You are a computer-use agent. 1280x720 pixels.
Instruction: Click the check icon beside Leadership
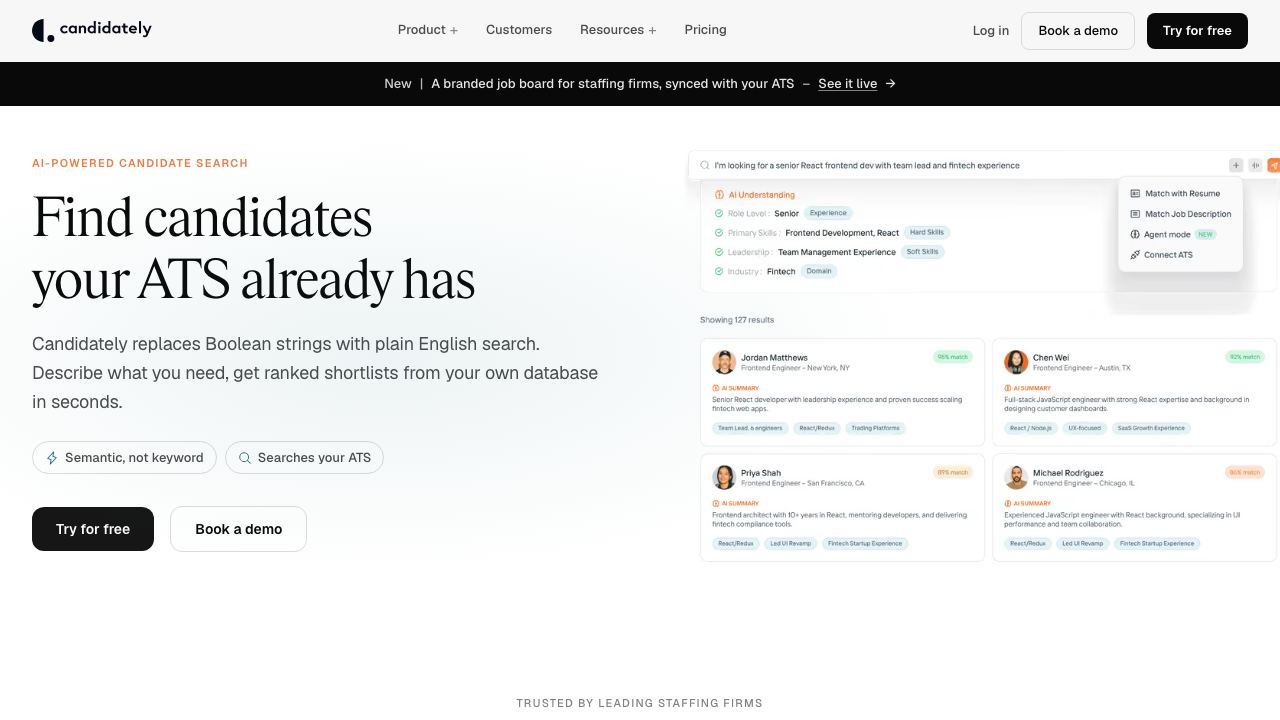[x=719, y=252]
